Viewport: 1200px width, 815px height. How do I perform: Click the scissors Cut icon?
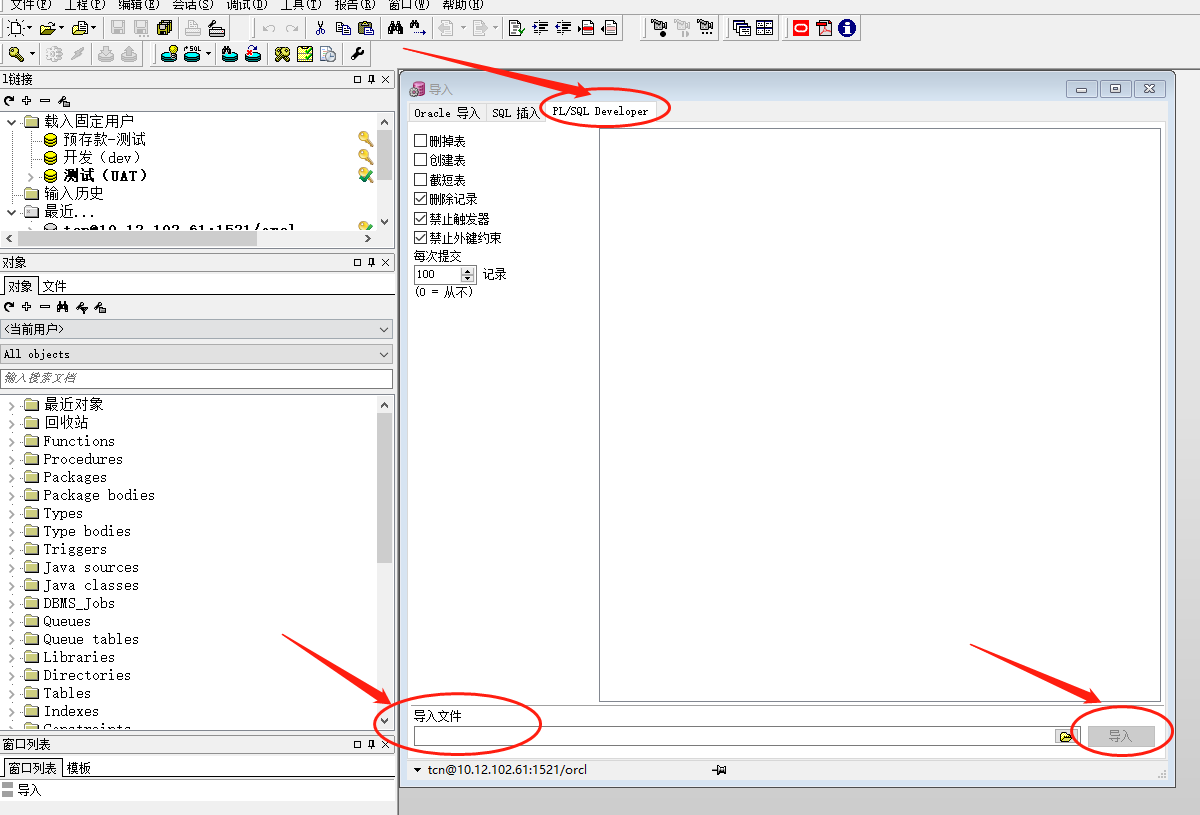tap(320, 27)
